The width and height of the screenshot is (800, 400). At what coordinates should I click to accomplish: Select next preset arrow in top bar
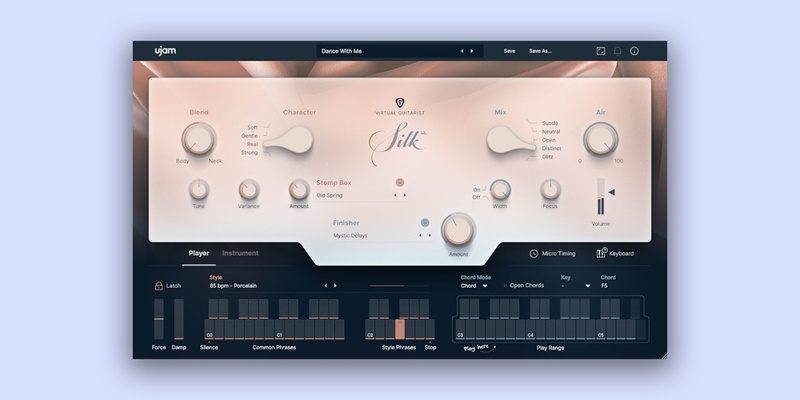pos(471,51)
